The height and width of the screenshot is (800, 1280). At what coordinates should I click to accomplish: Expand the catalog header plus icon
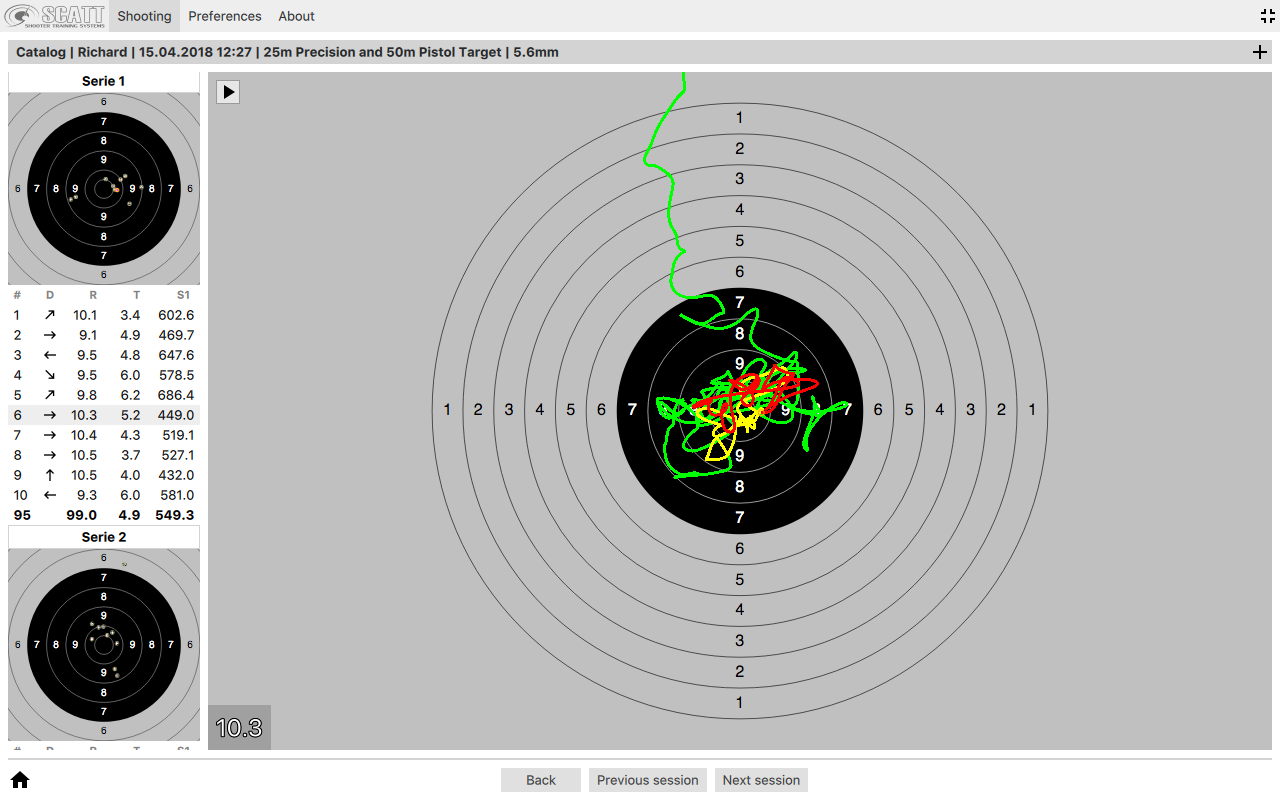click(x=1259, y=52)
